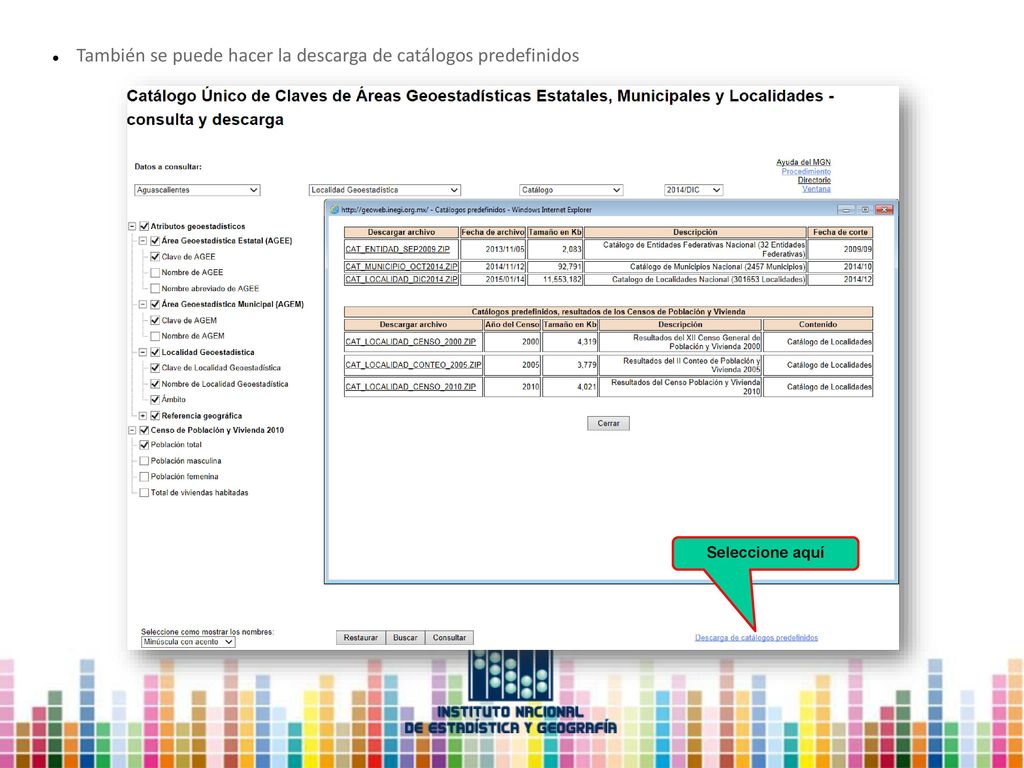
Task: Check the Nombre de AGEE checkbox
Action: coord(155,272)
